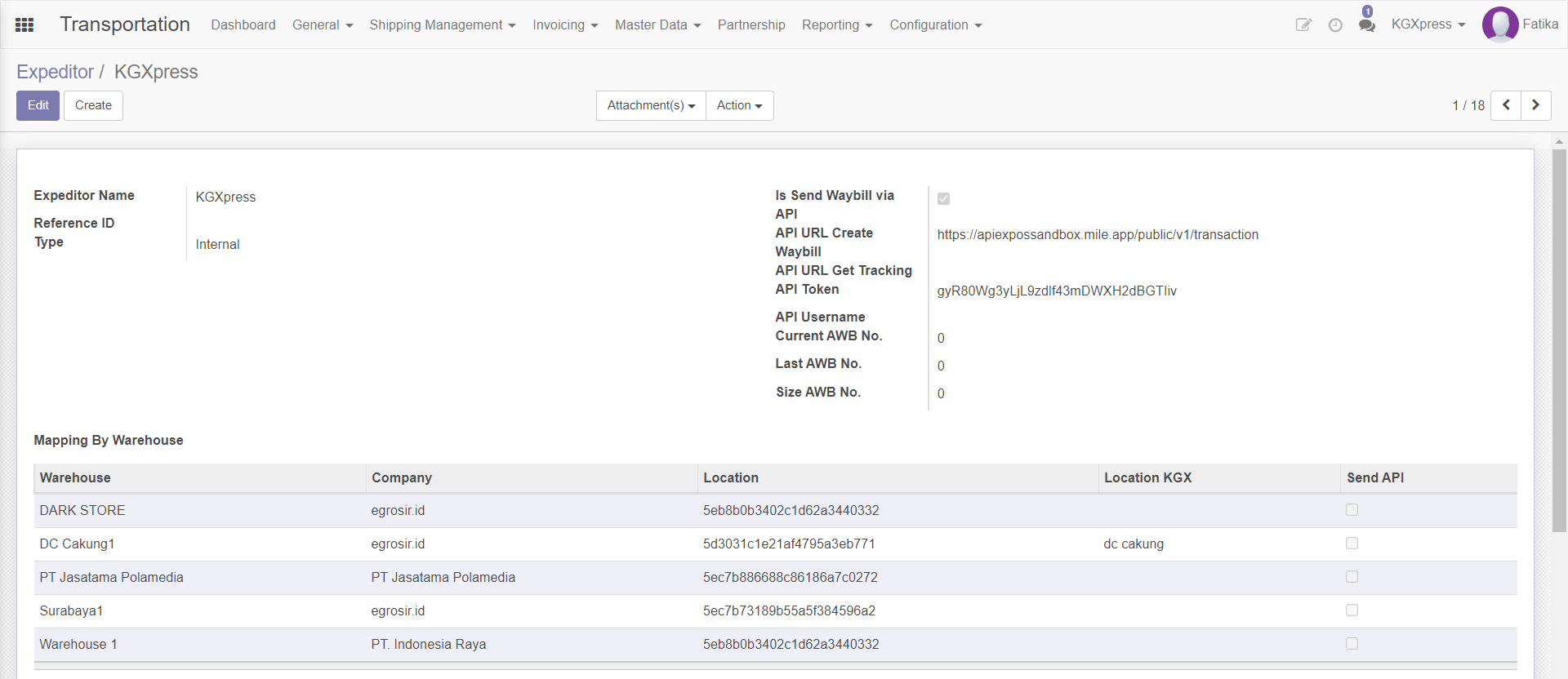Expand the Configuration dropdown
The width and height of the screenshot is (1568, 679).
pyautogui.click(x=936, y=24)
